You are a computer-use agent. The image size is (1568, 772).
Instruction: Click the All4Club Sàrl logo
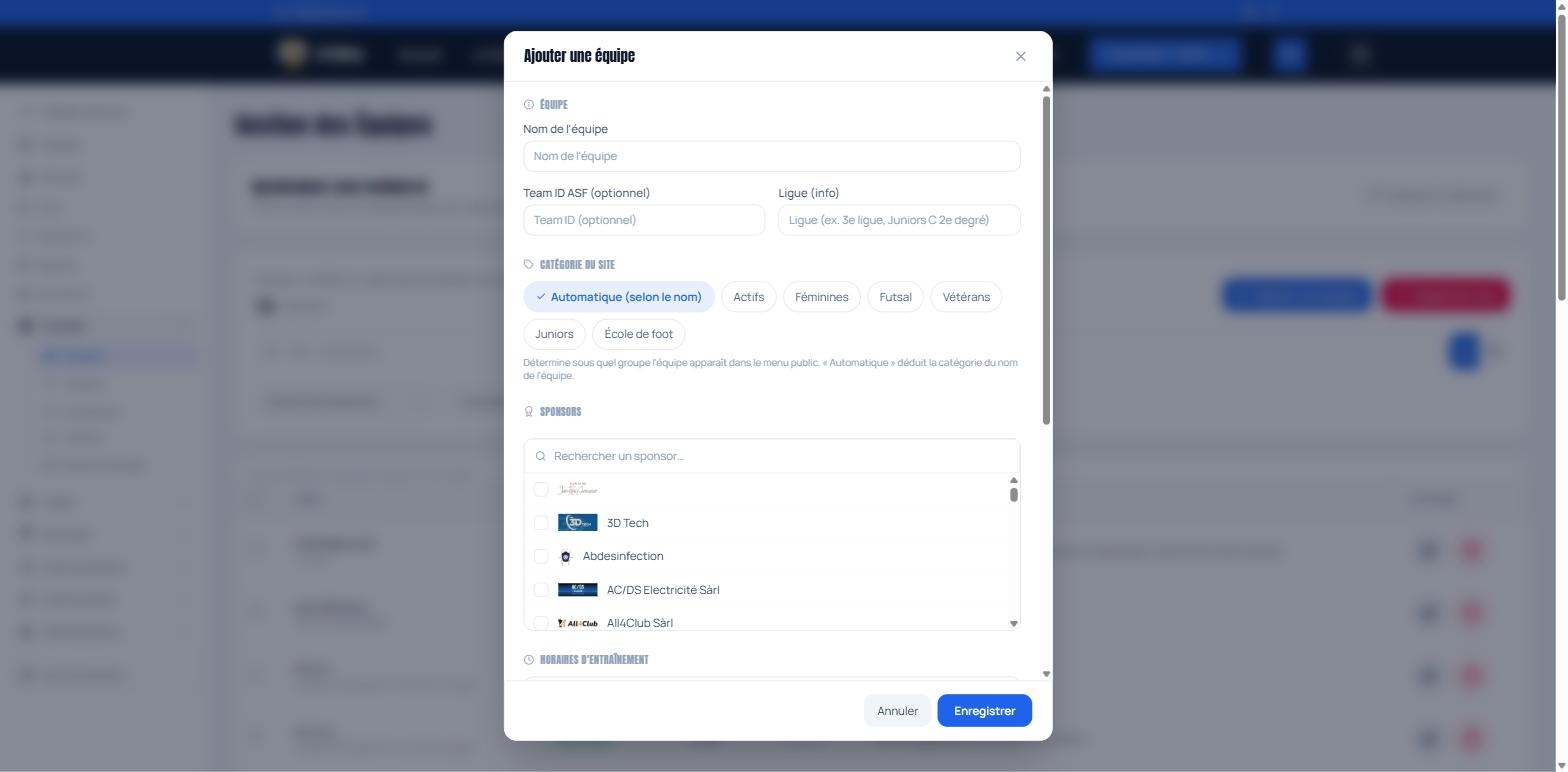577,623
